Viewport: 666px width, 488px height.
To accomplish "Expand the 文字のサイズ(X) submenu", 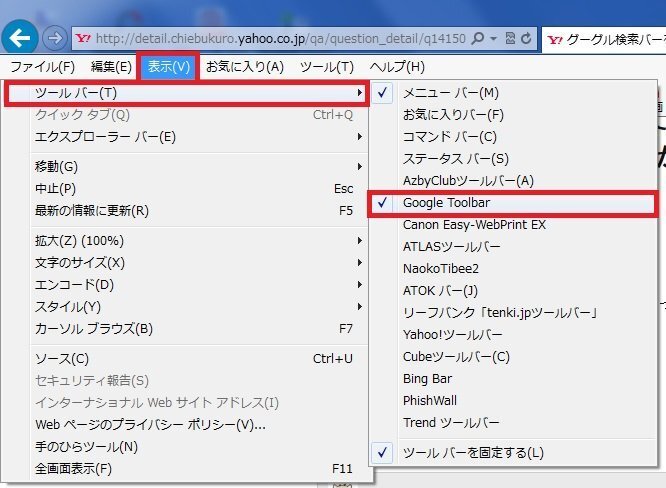I will click(187, 263).
